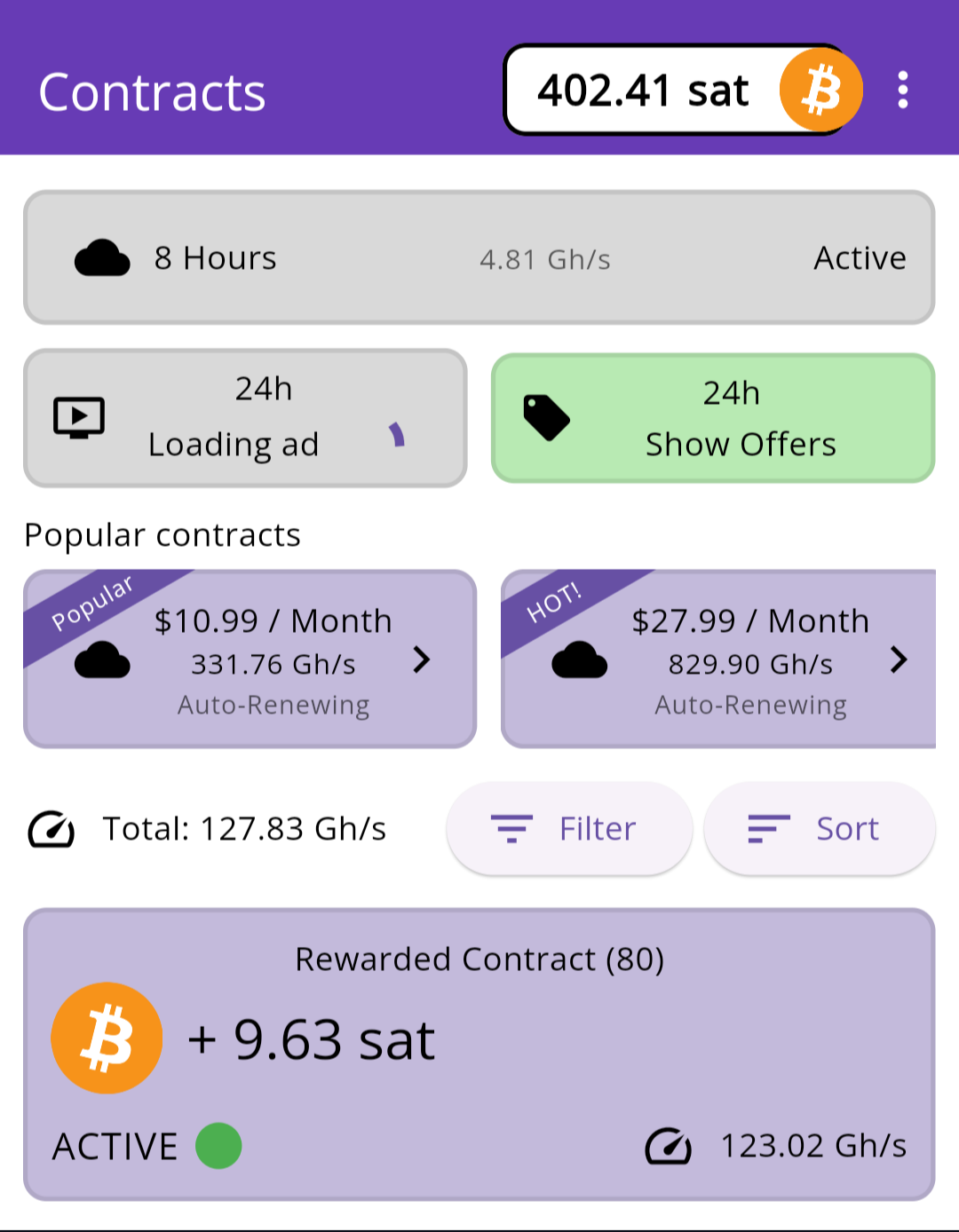Image resolution: width=959 pixels, height=1232 pixels.
Task: Open the 8 Hours active contract row
Action: click(479, 258)
